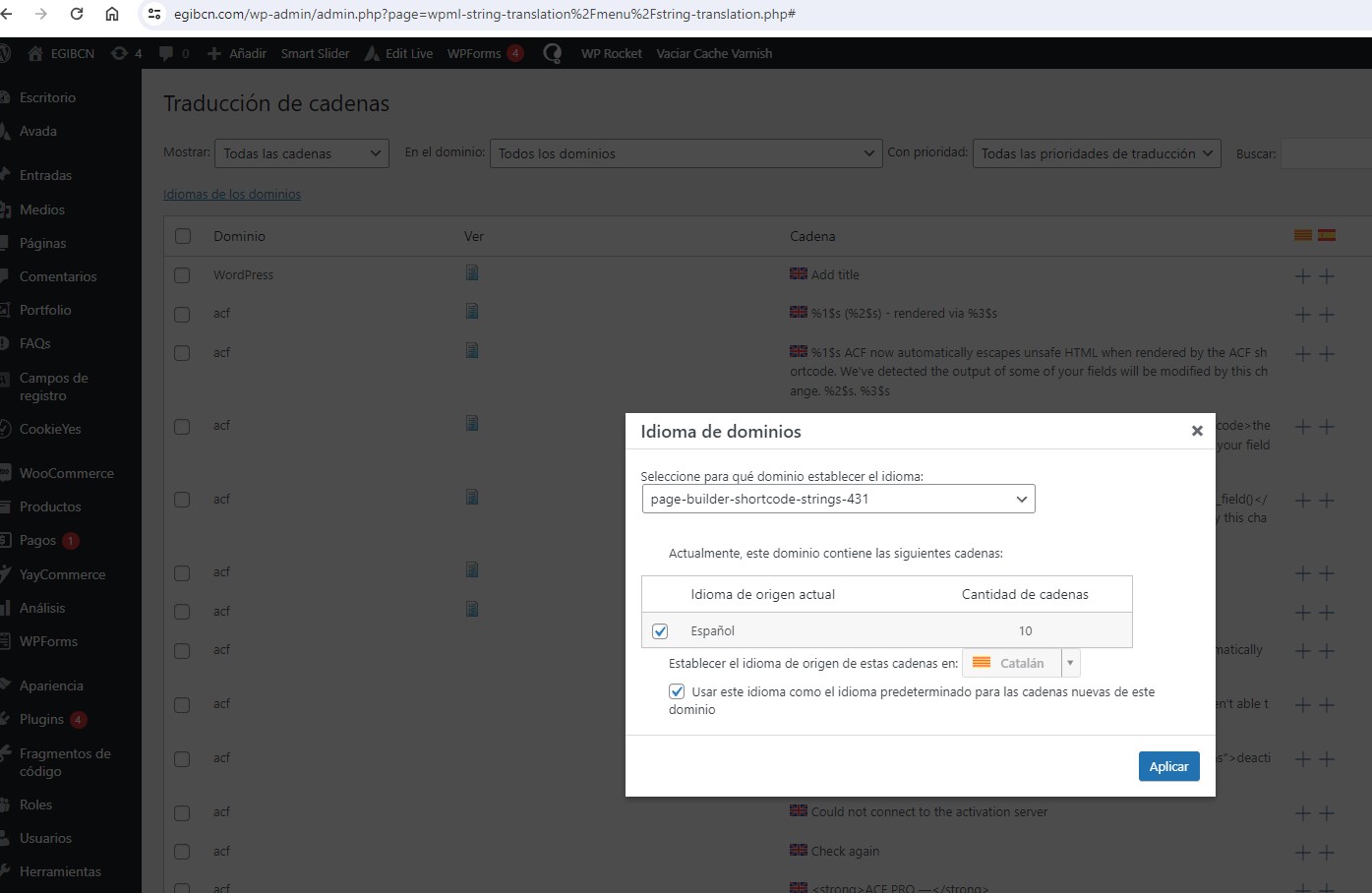Open the view document icon for WordPress row
Viewport: 1372px width, 893px height.
coord(472,272)
